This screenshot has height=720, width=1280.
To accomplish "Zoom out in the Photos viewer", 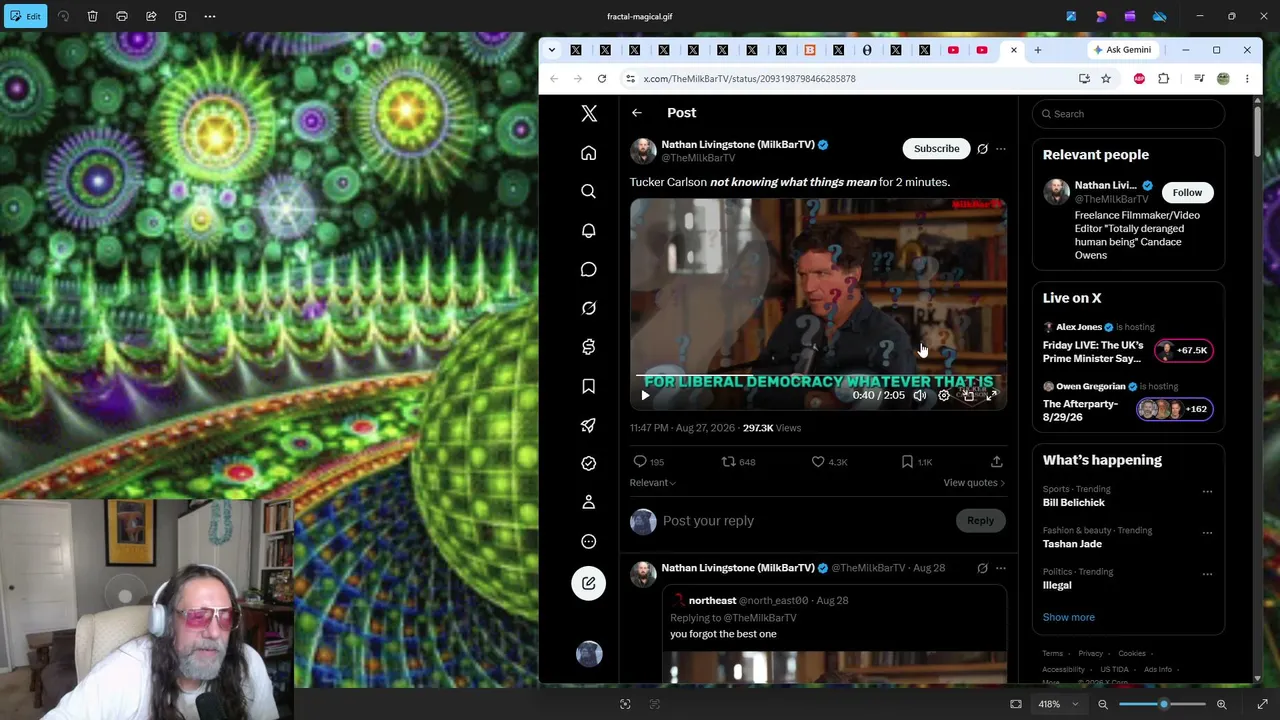I will (1103, 704).
